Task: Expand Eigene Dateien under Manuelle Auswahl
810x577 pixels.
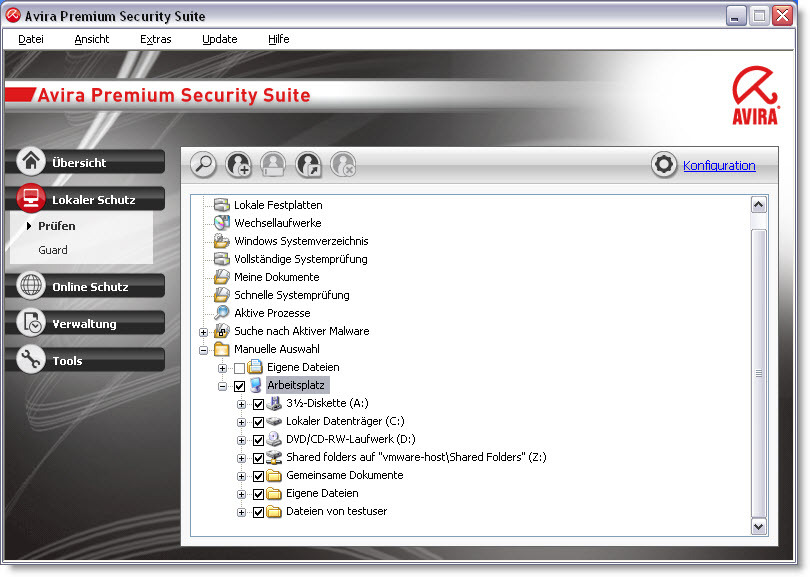Action: pos(222,368)
